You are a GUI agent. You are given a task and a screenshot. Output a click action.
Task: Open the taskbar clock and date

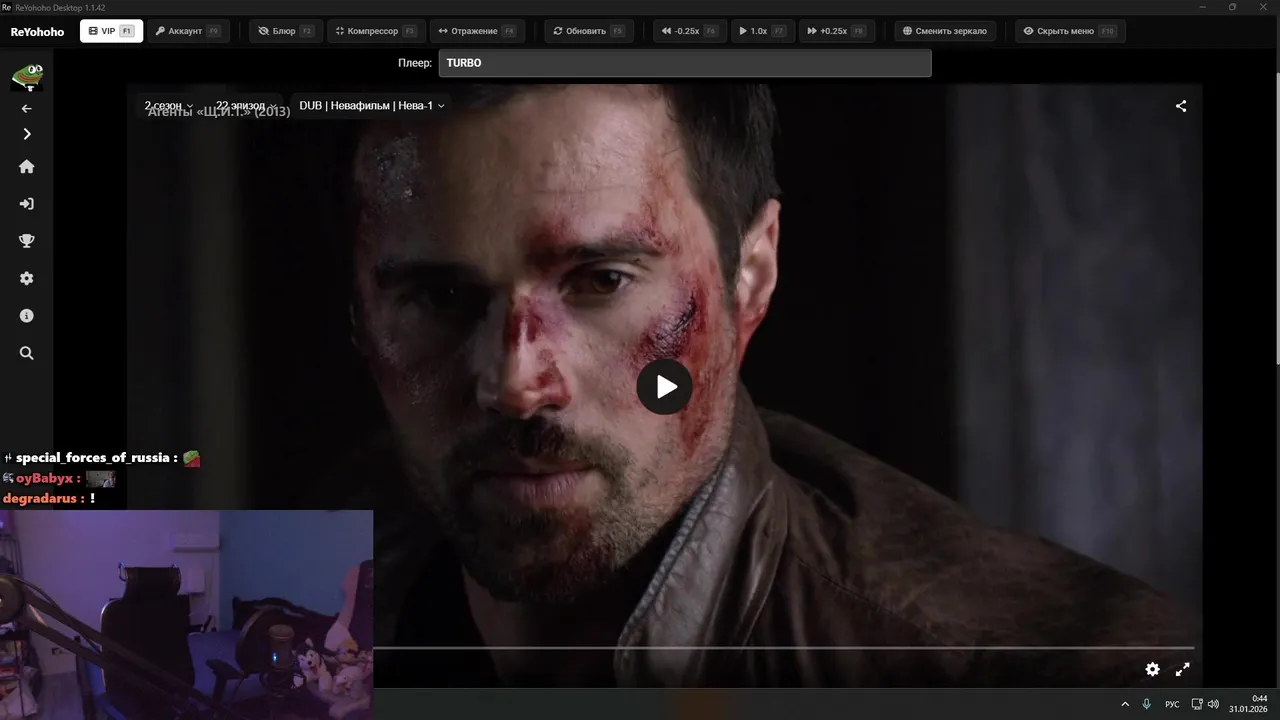click(x=1249, y=703)
